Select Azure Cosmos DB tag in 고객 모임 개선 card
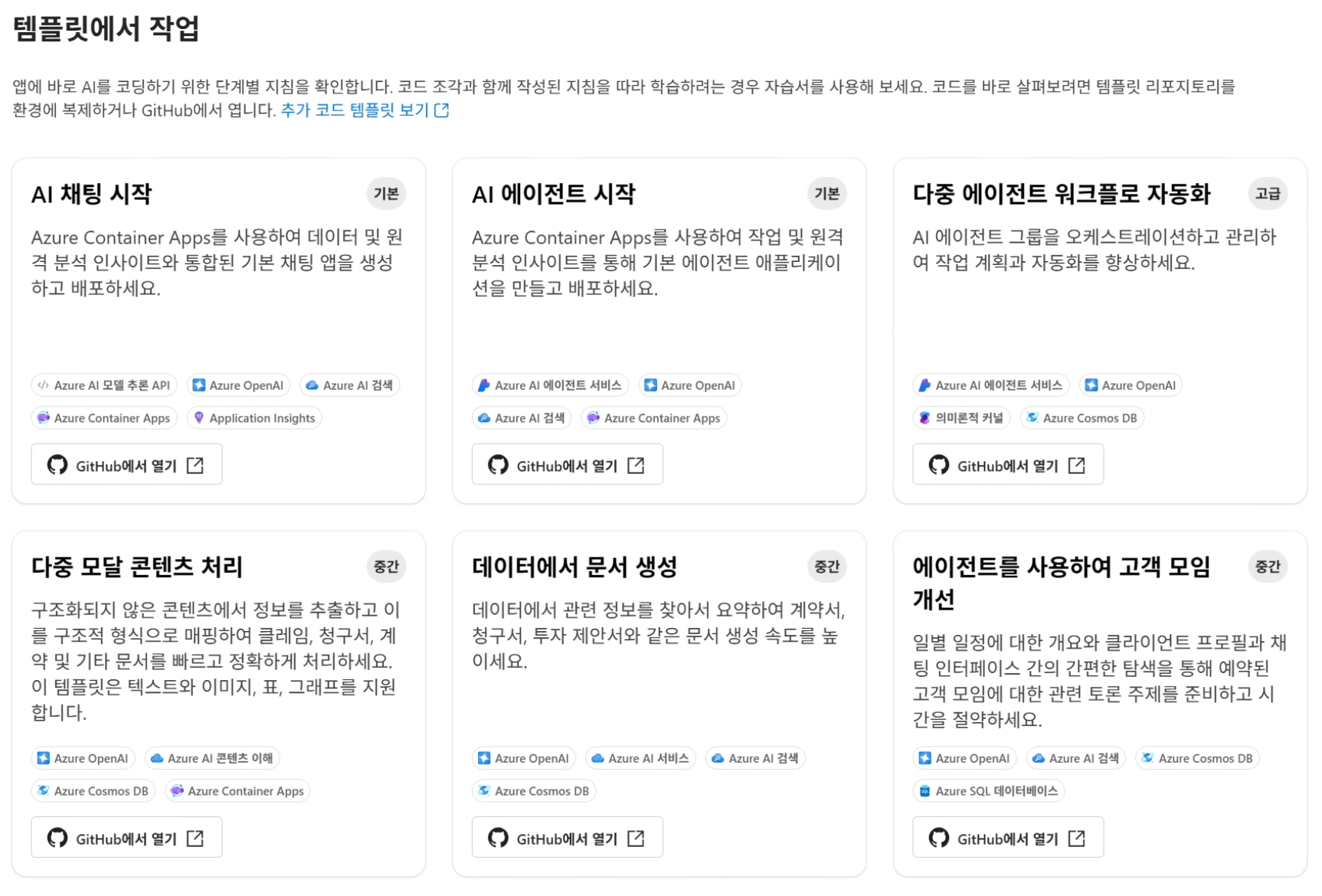The image size is (1322, 896). [x=1197, y=758]
